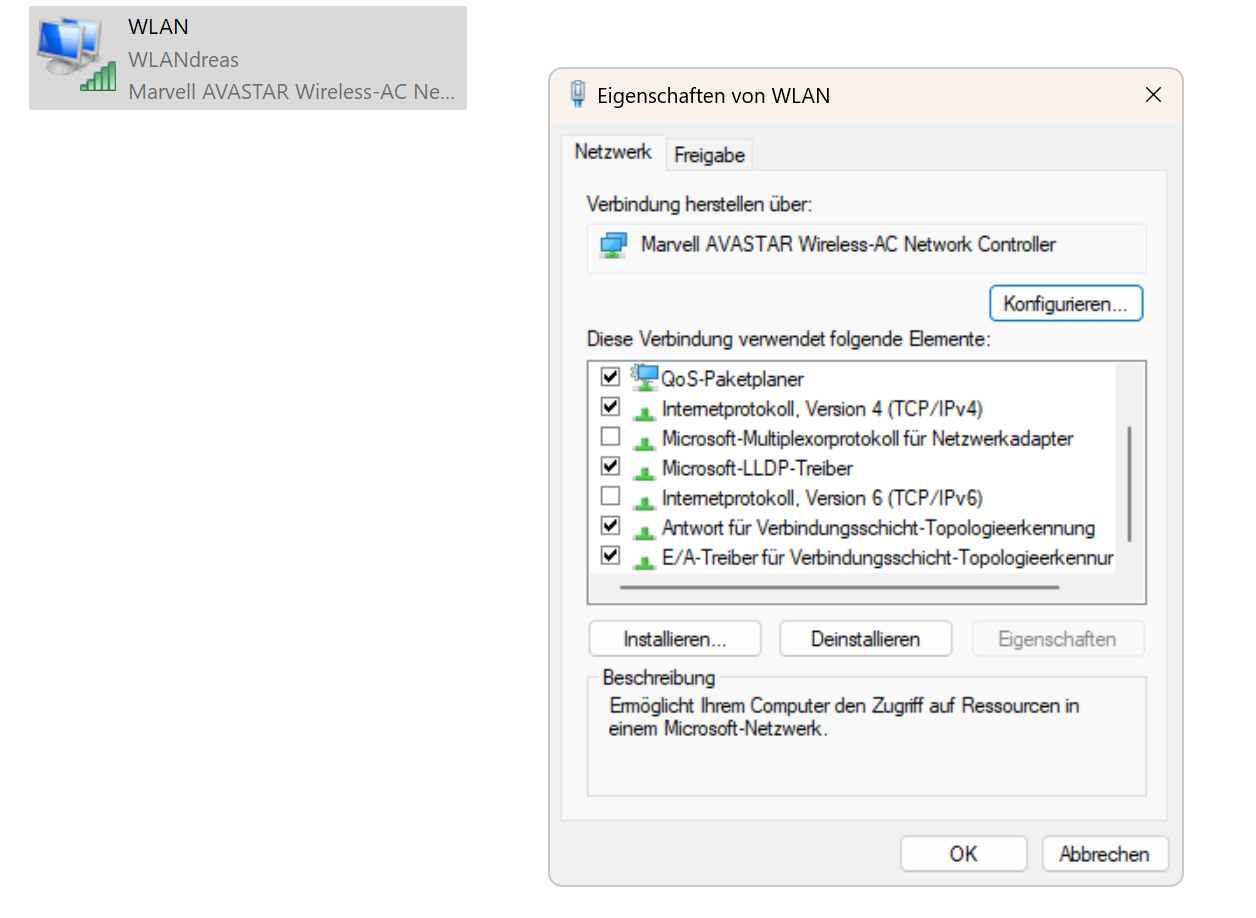Click the Deinstallieren button
This screenshot has width=1256, height=918.
866,639
